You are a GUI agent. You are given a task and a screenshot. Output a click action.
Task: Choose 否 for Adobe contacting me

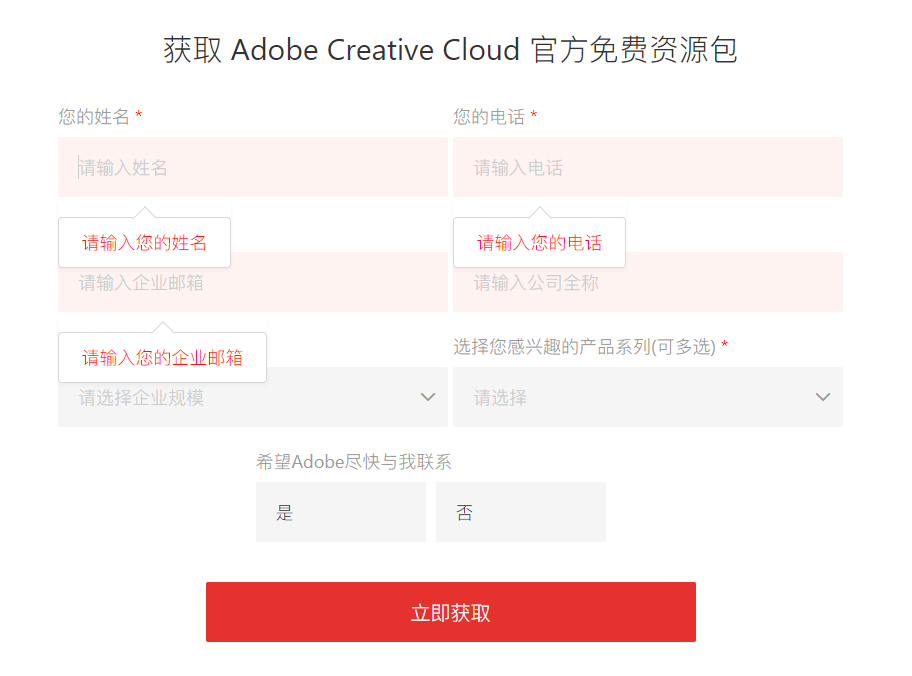[520, 512]
